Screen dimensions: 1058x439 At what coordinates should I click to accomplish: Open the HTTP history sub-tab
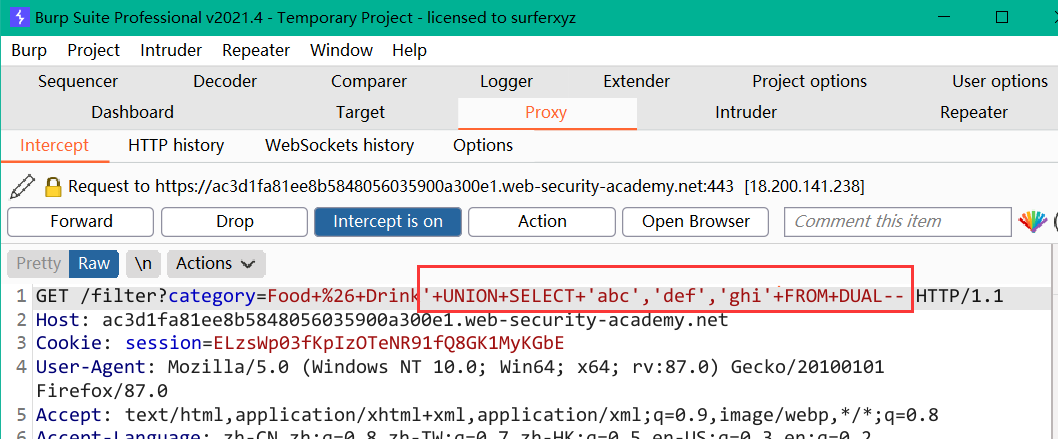[x=176, y=145]
